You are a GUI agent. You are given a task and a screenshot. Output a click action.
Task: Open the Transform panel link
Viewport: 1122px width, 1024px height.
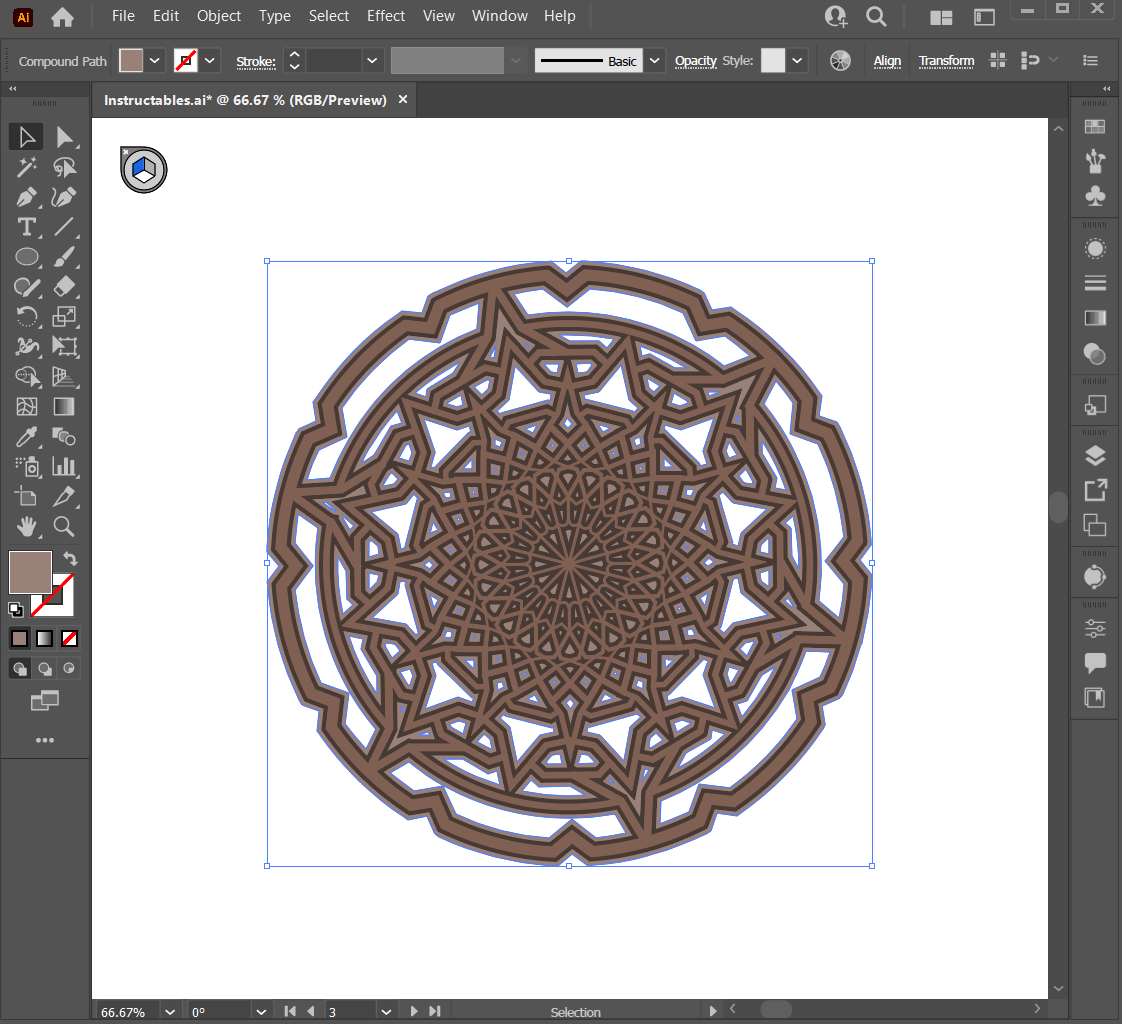(x=946, y=62)
